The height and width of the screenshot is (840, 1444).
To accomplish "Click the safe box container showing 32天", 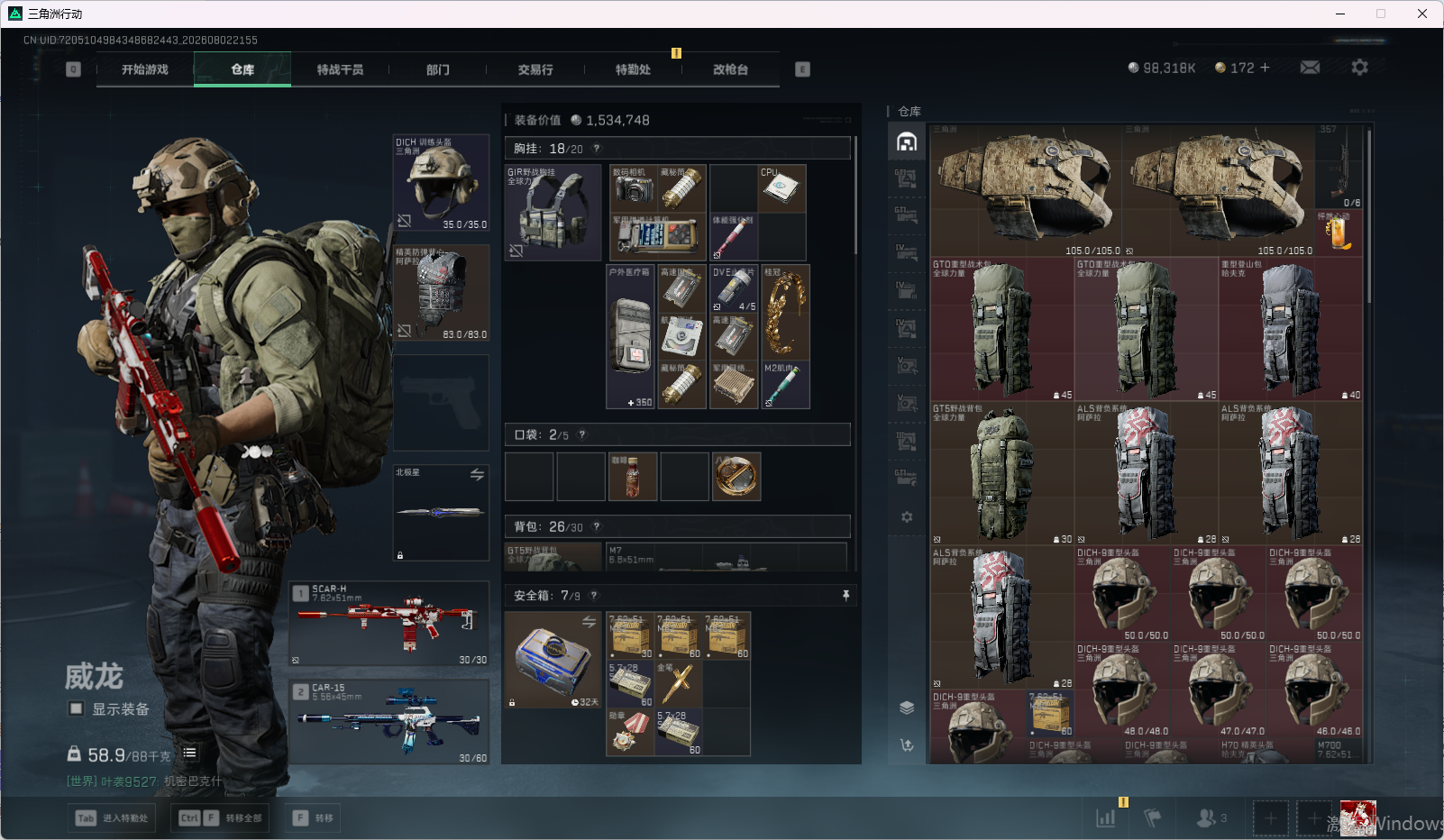I will (553, 660).
